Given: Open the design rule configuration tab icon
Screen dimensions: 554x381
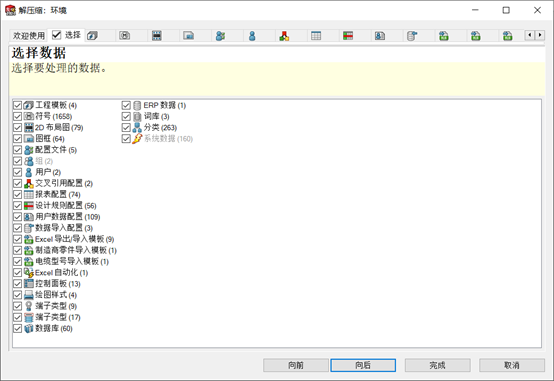Looking at the screenshot, I should pos(348,36).
